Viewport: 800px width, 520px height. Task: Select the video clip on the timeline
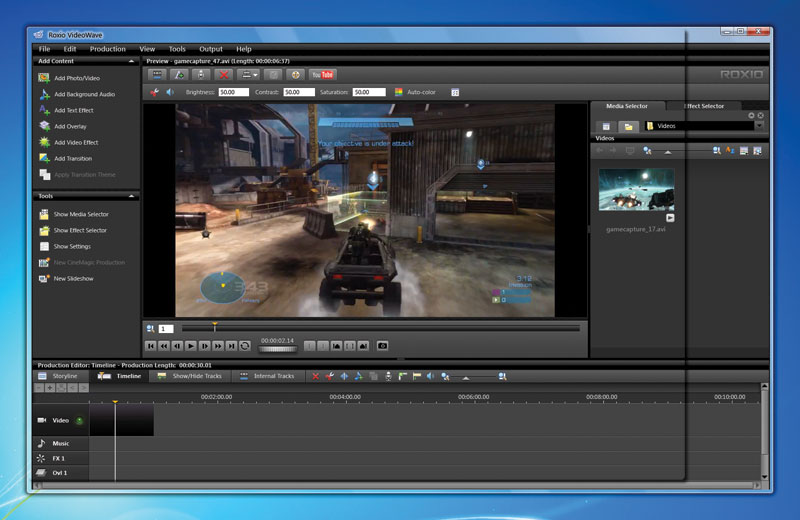tap(121, 420)
